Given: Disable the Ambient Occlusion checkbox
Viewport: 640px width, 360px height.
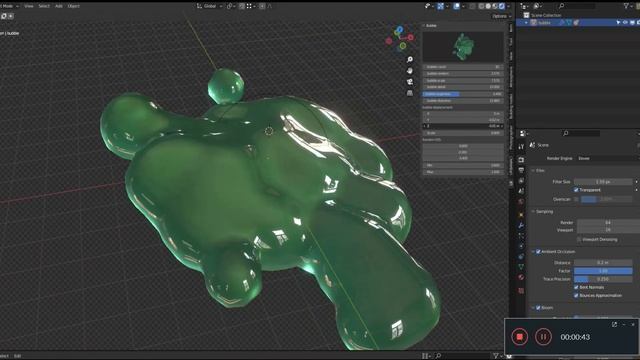Looking at the screenshot, I should [x=538, y=251].
